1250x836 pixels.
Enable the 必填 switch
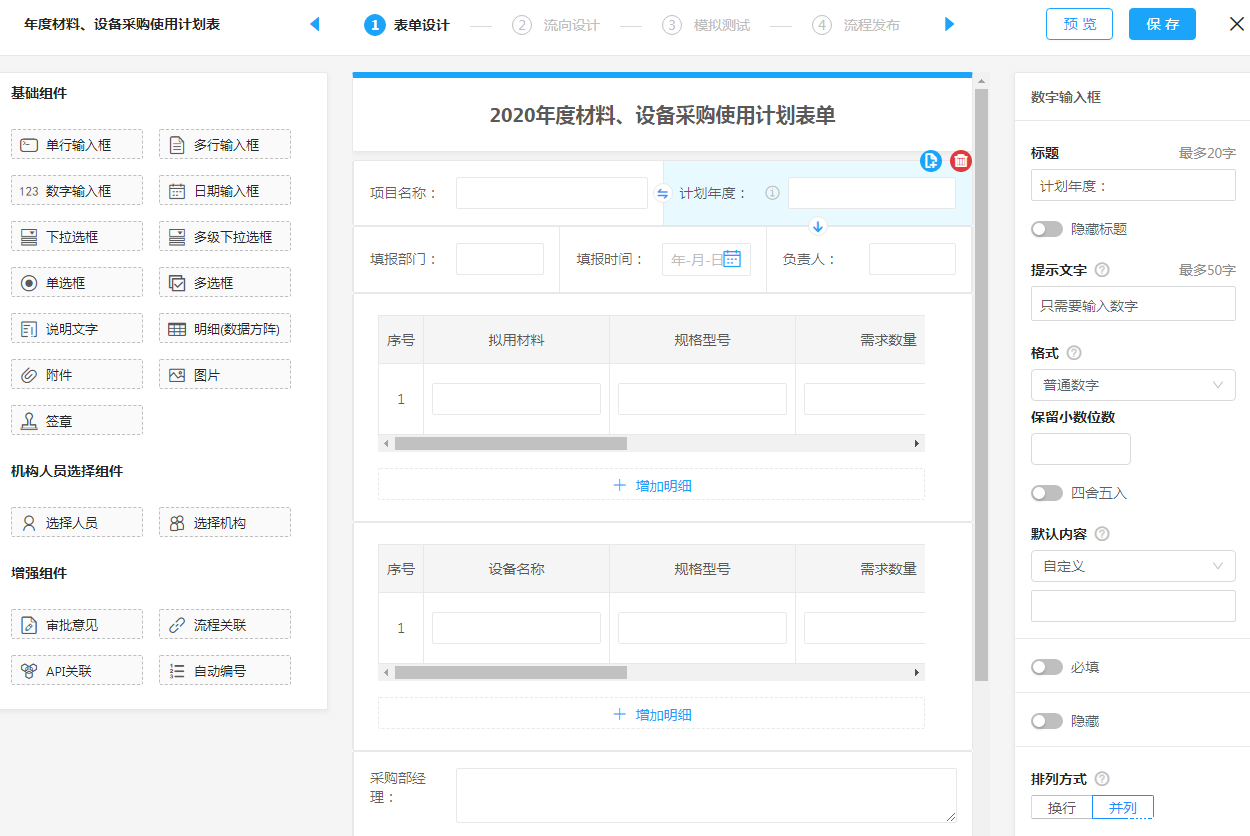pos(1047,667)
